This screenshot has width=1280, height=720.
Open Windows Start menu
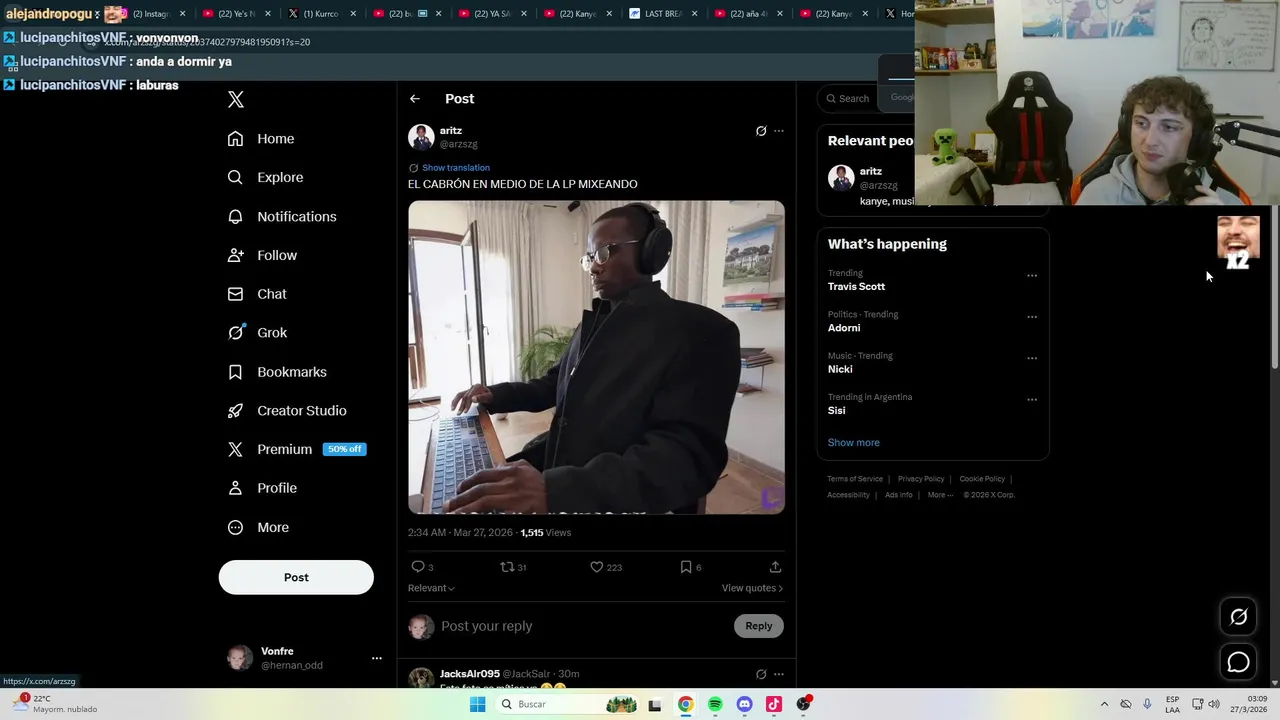pyautogui.click(x=478, y=704)
